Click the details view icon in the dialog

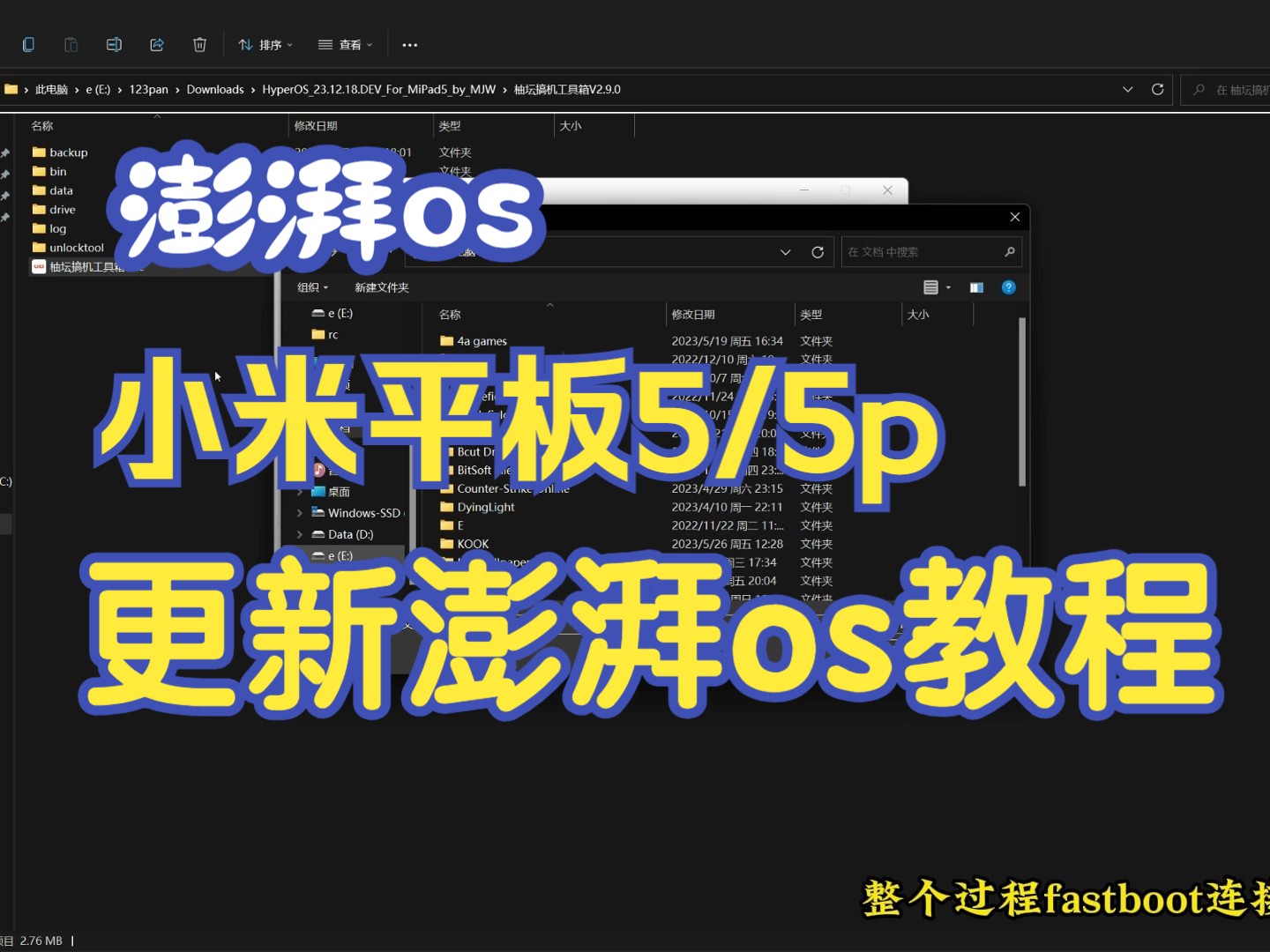pyautogui.click(x=930, y=286)
